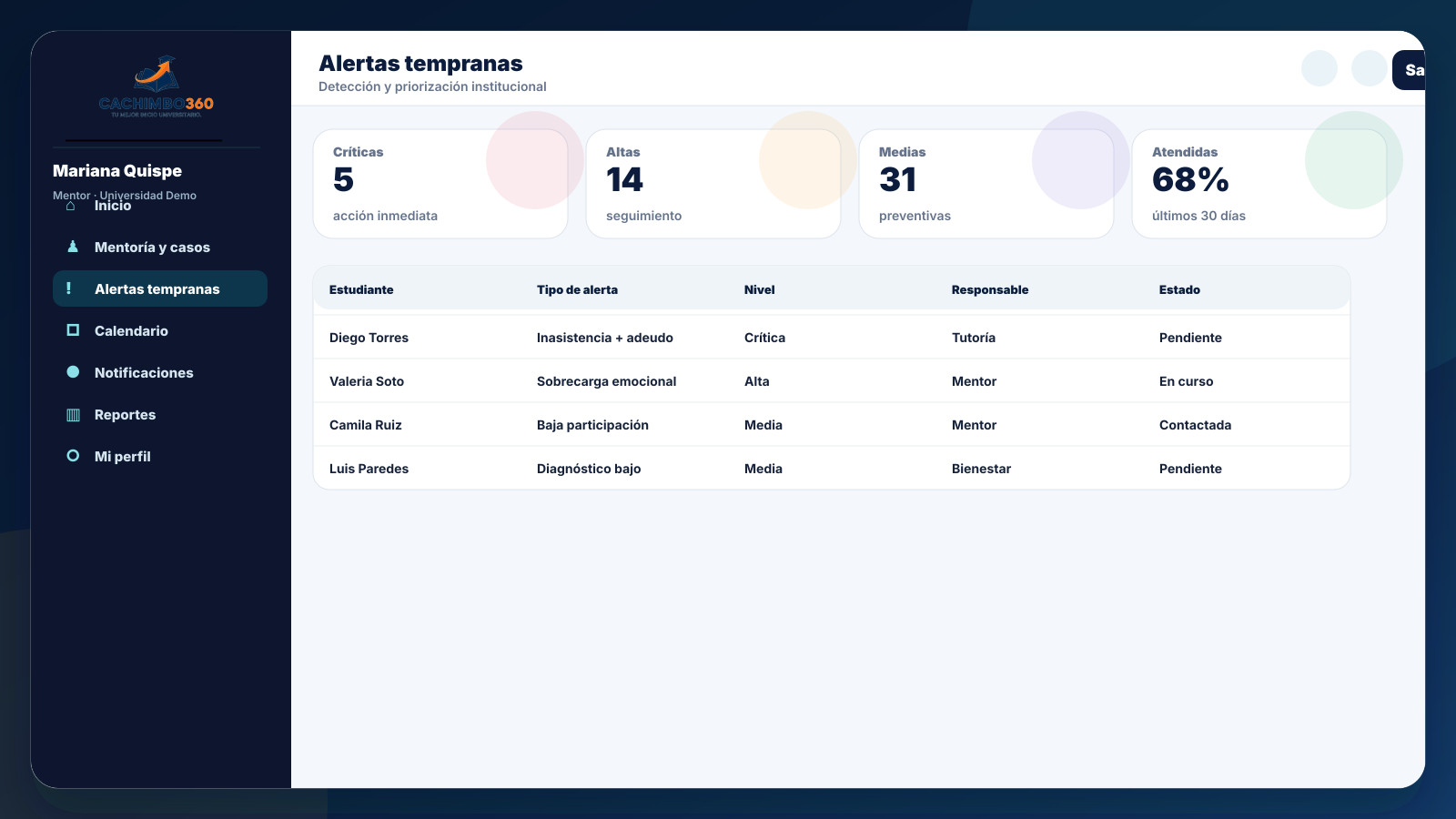Go to Mentoría y casos
The image size is (1456, 819).
160,247
